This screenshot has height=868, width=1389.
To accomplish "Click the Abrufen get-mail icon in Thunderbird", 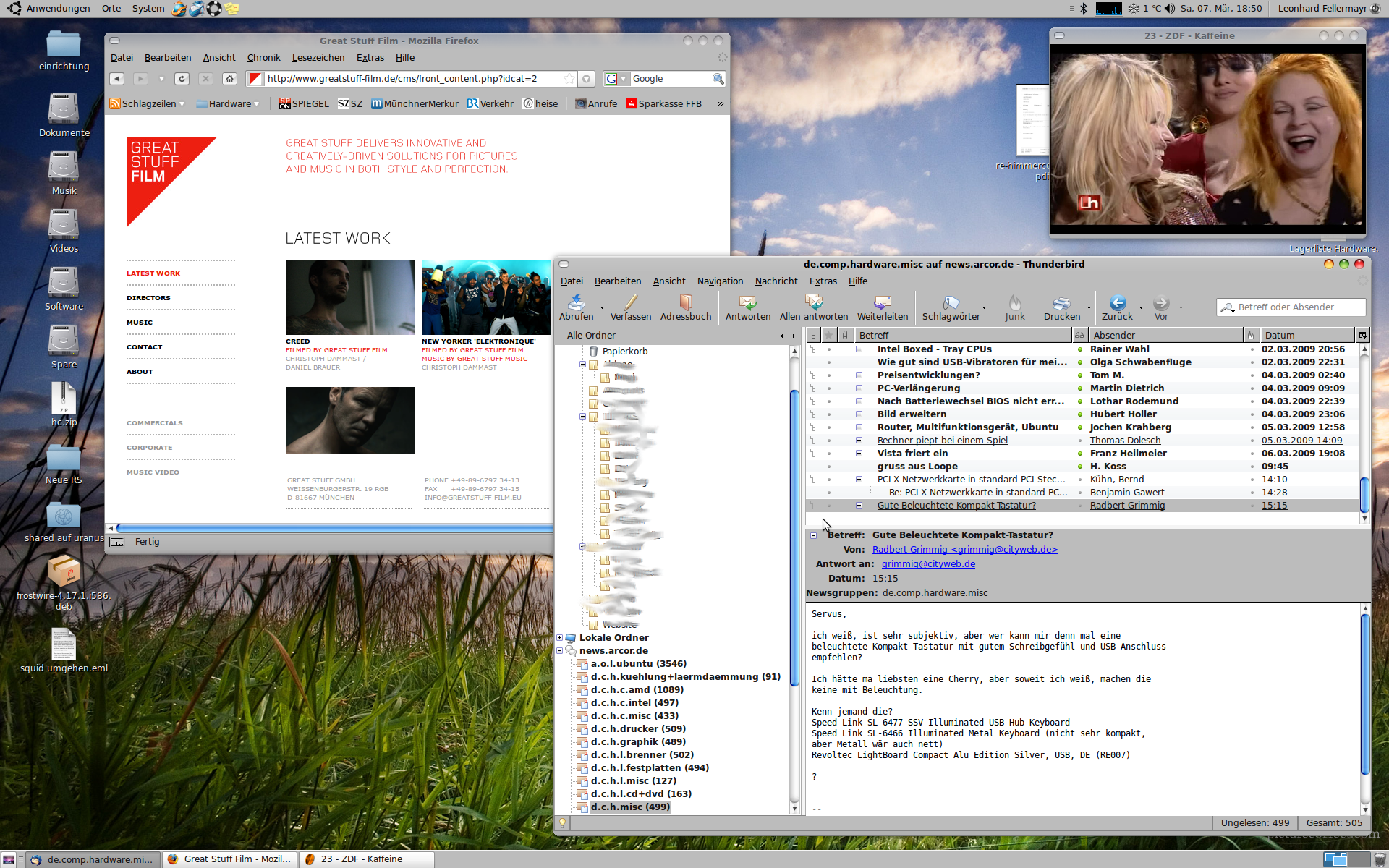I will click(576, 302).
